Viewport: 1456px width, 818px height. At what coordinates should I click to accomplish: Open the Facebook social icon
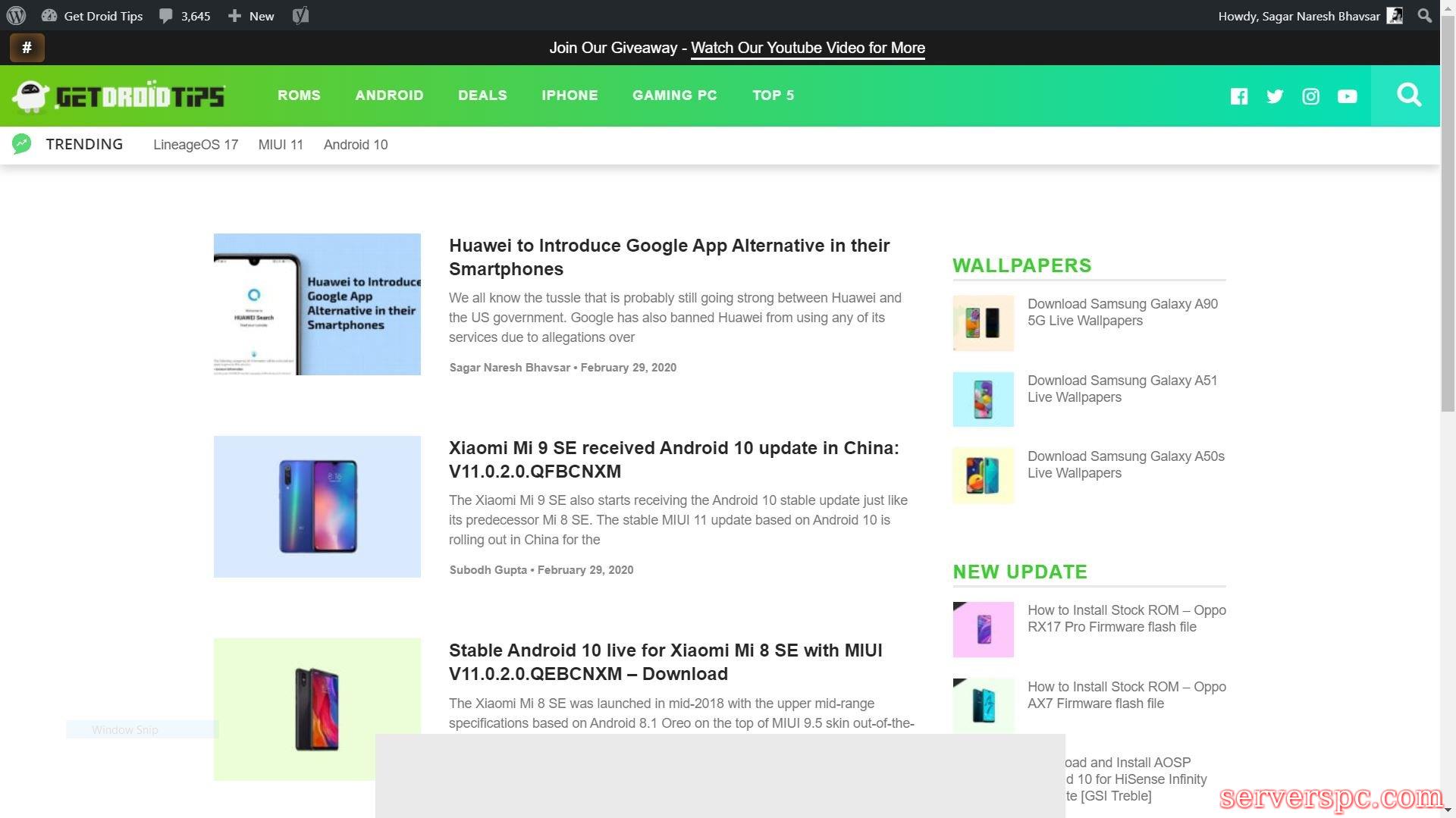pyautogui.click(x=1239, y=96)
